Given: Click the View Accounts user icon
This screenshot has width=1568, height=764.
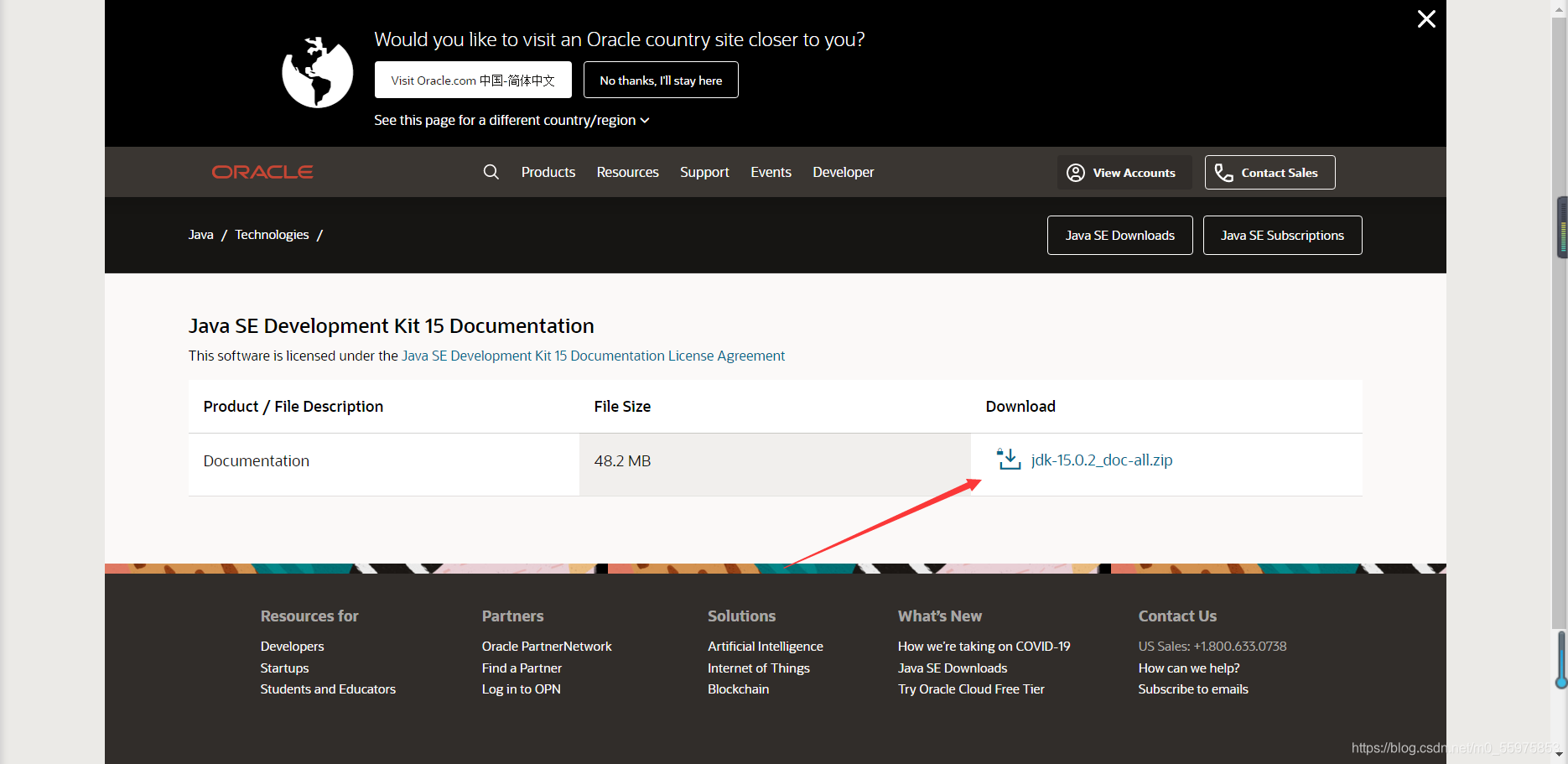Looking at the screenshot, I should (x=1076, y=173).
